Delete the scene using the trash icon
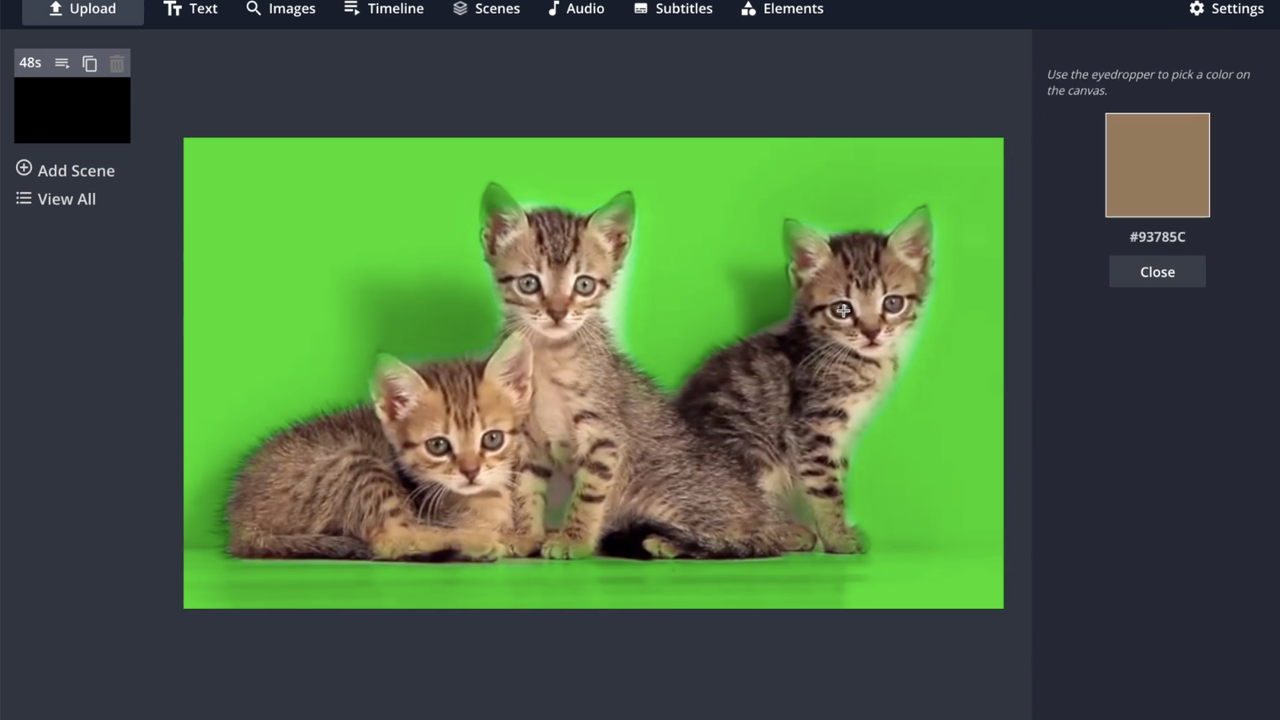 pyautogui.click(x=117, y=63)
